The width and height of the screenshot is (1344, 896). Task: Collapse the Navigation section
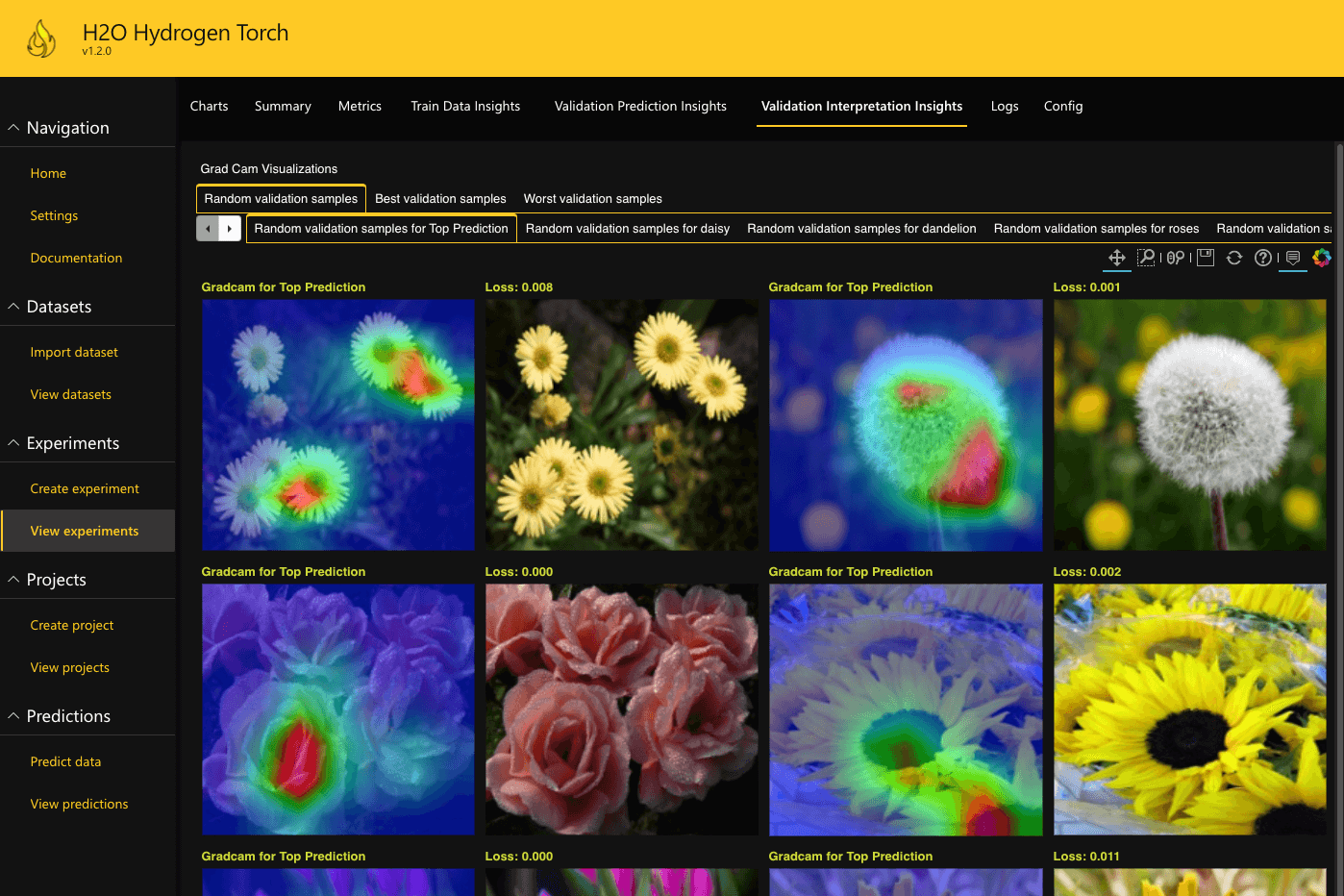click(14, 128)
